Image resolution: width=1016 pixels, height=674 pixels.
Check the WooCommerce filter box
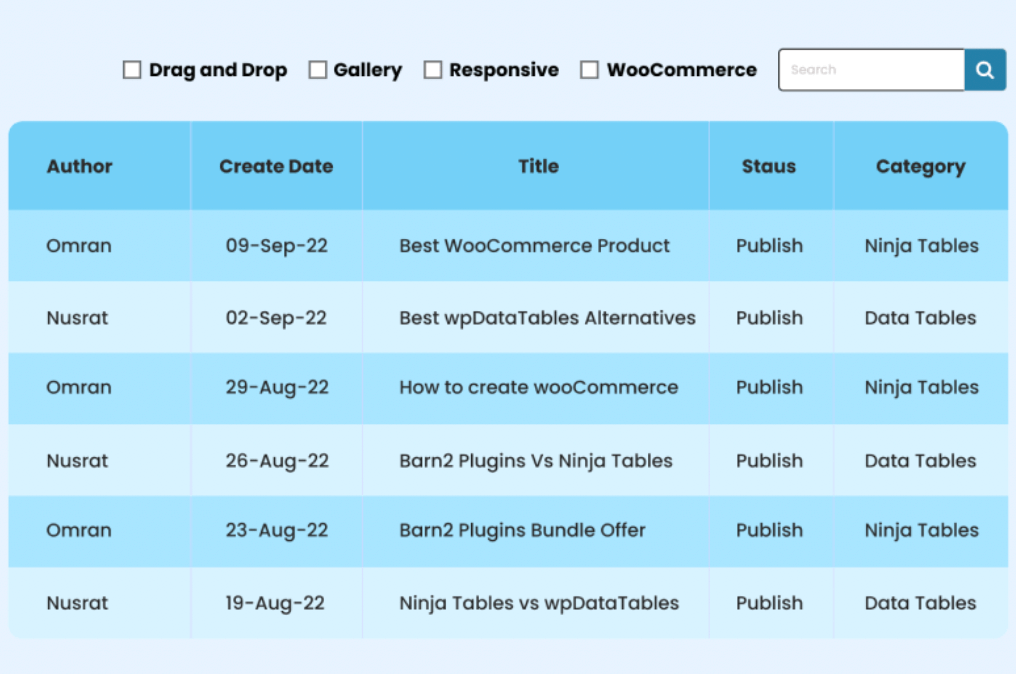pyautogui.click(x=589, y=70)
